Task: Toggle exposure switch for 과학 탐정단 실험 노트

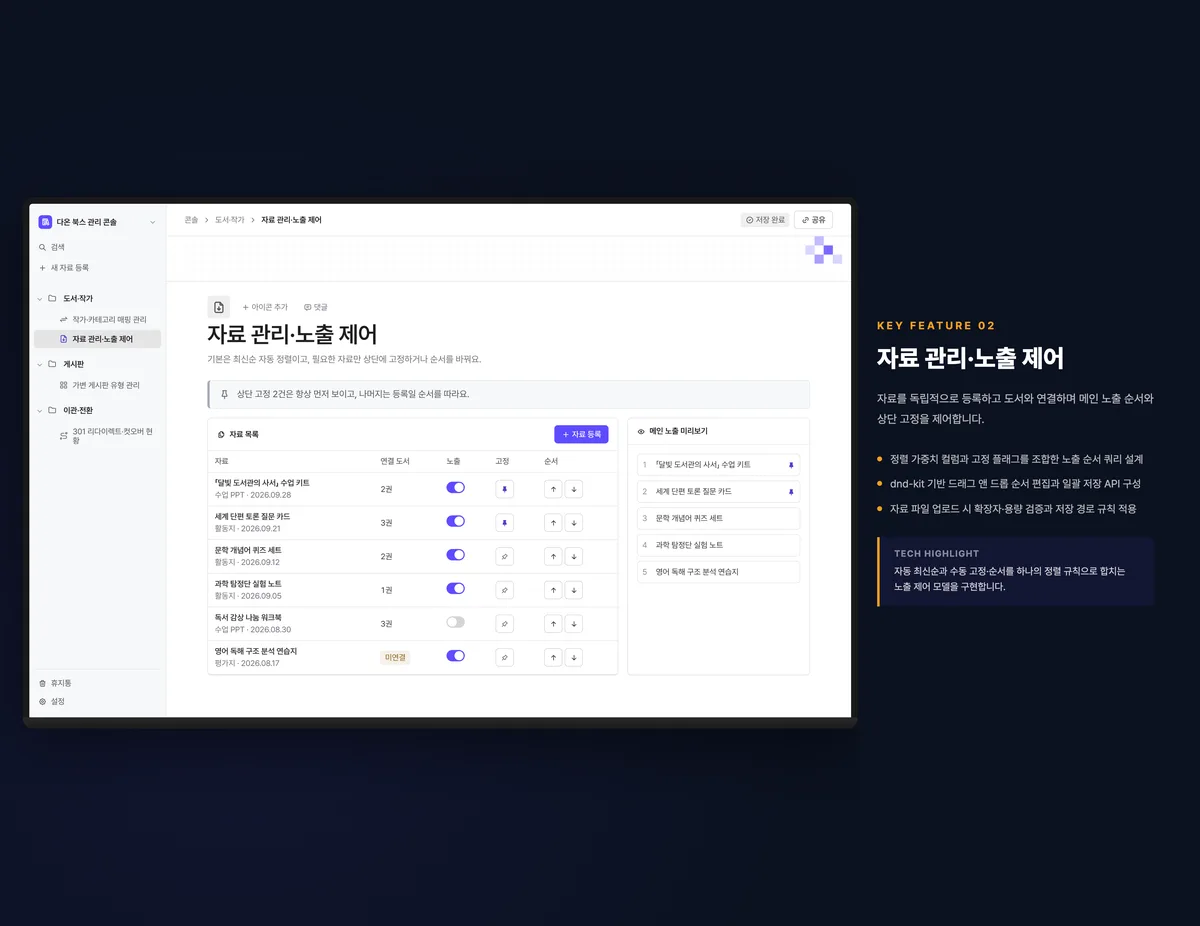Action: 455,589
